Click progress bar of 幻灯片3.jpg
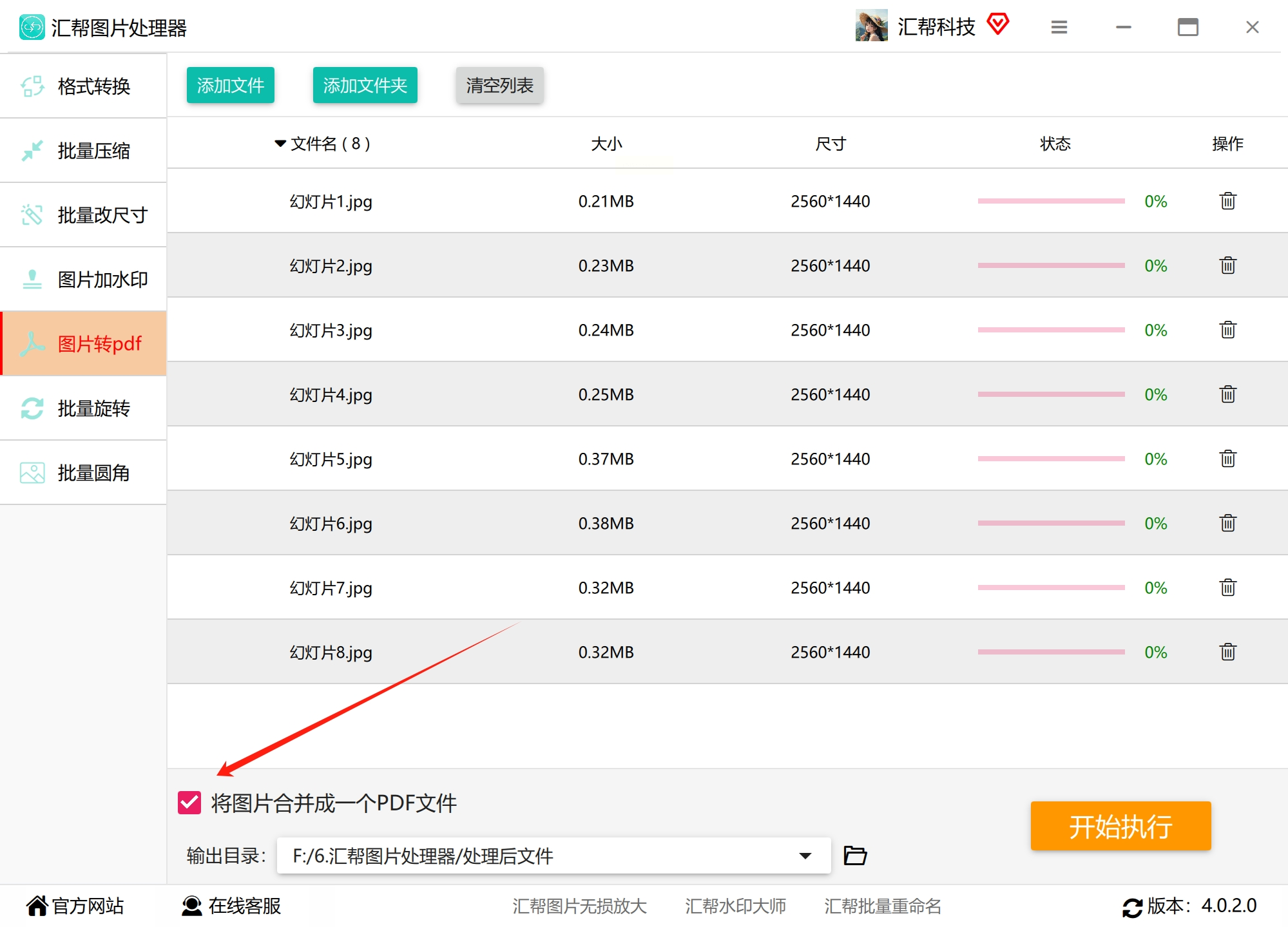1288x927 pixels. [1051, 330]
